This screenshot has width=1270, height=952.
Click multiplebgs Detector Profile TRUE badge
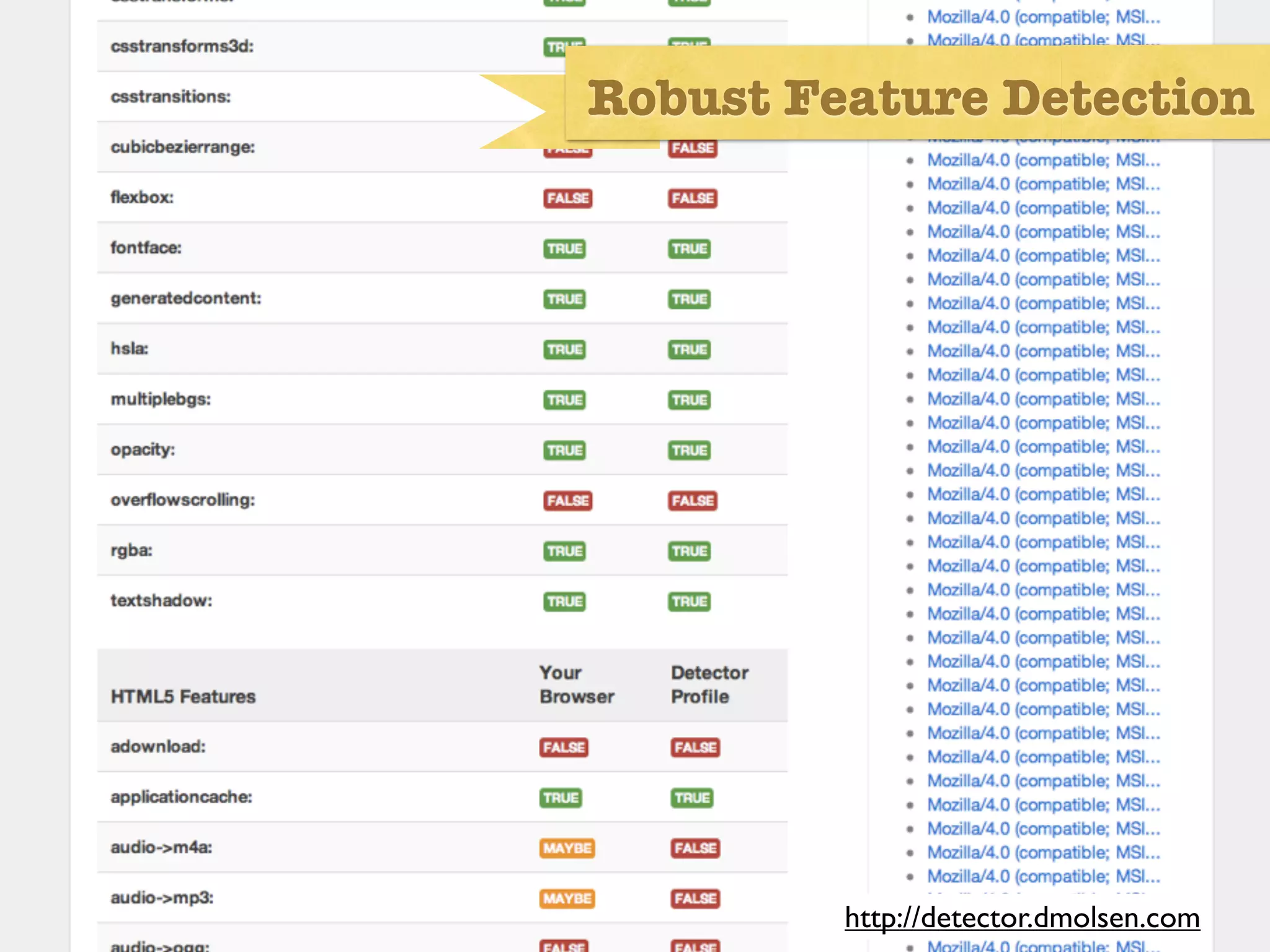click(x=690, y=400)
